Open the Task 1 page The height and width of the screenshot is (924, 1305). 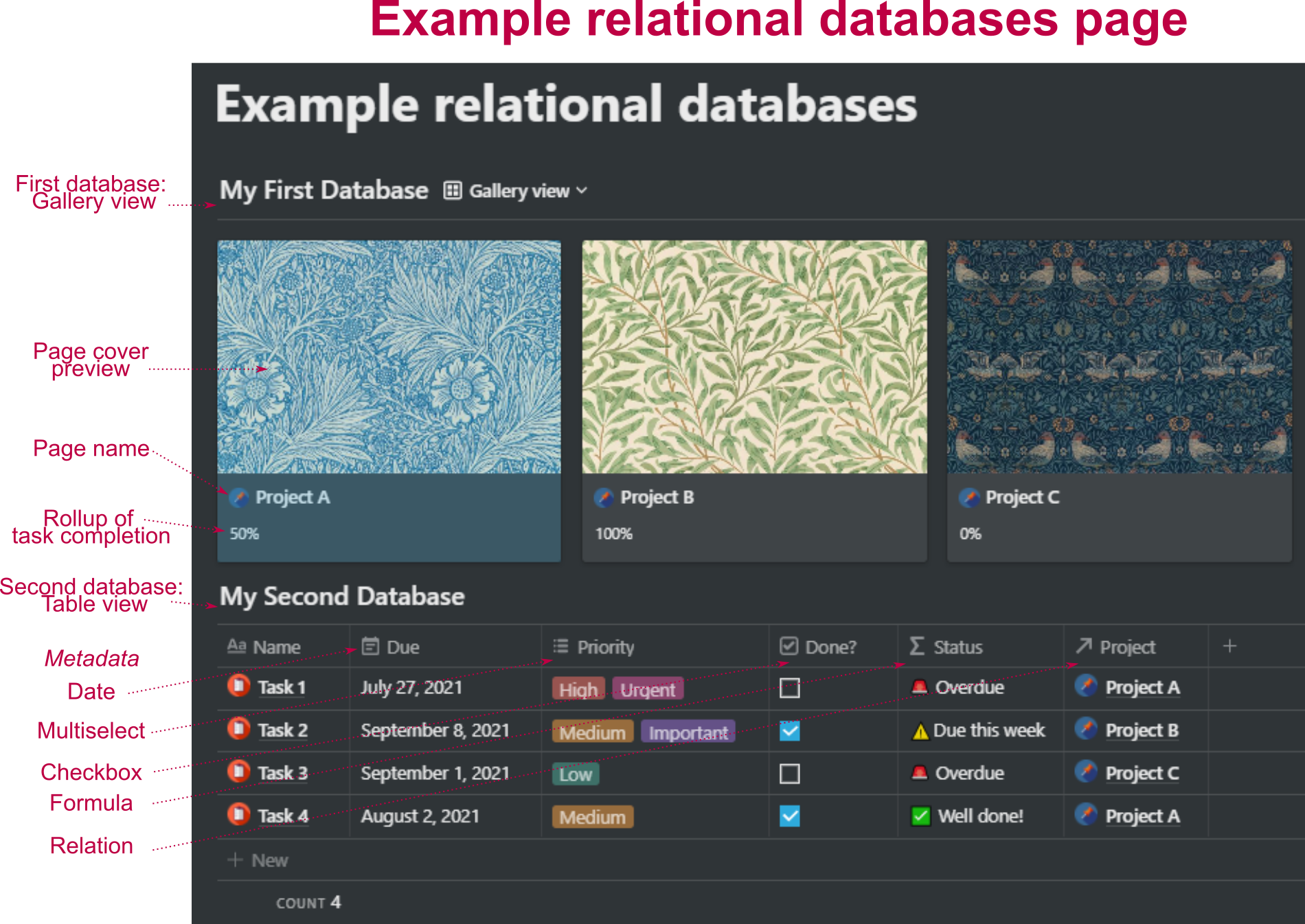(x=282, y=687)
